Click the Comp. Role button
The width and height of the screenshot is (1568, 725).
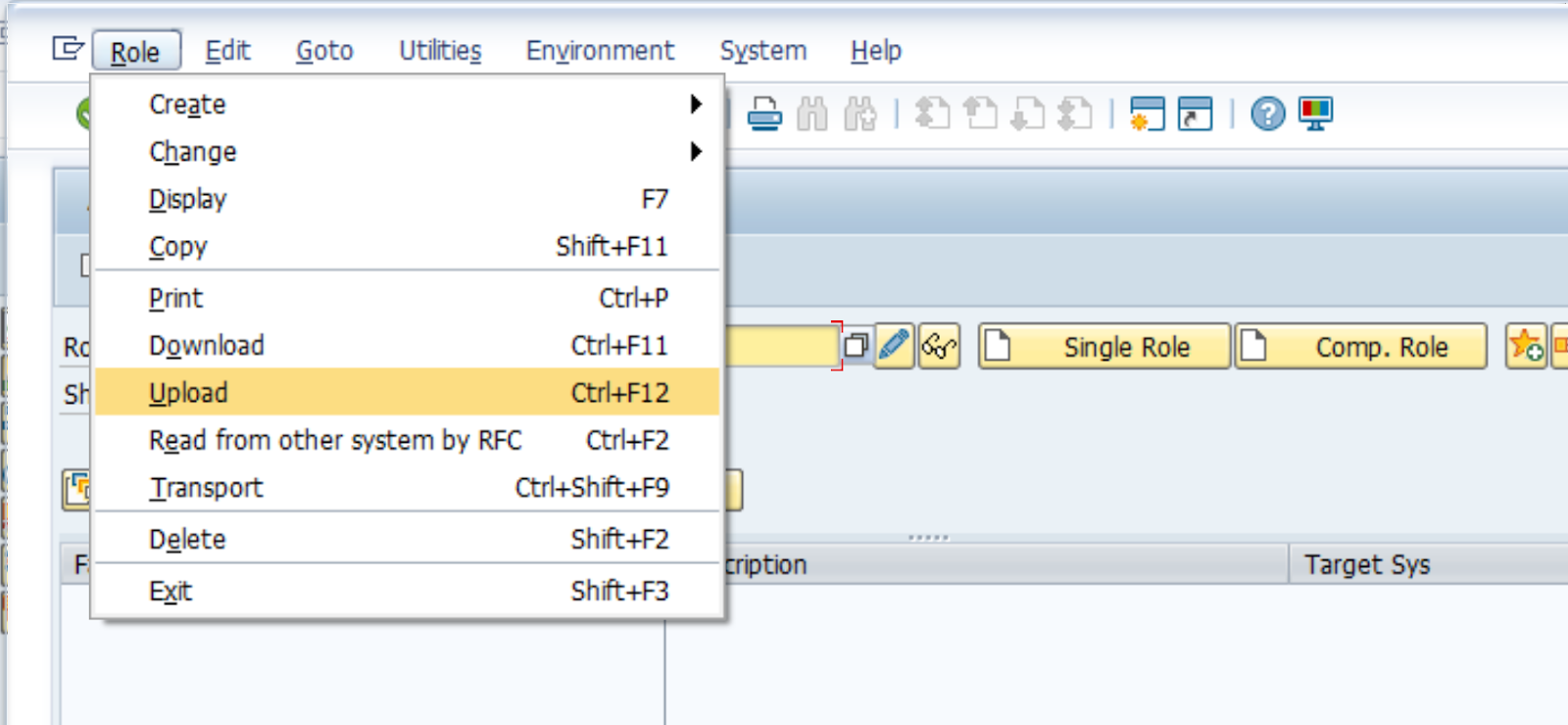[x=1361, y=347]
